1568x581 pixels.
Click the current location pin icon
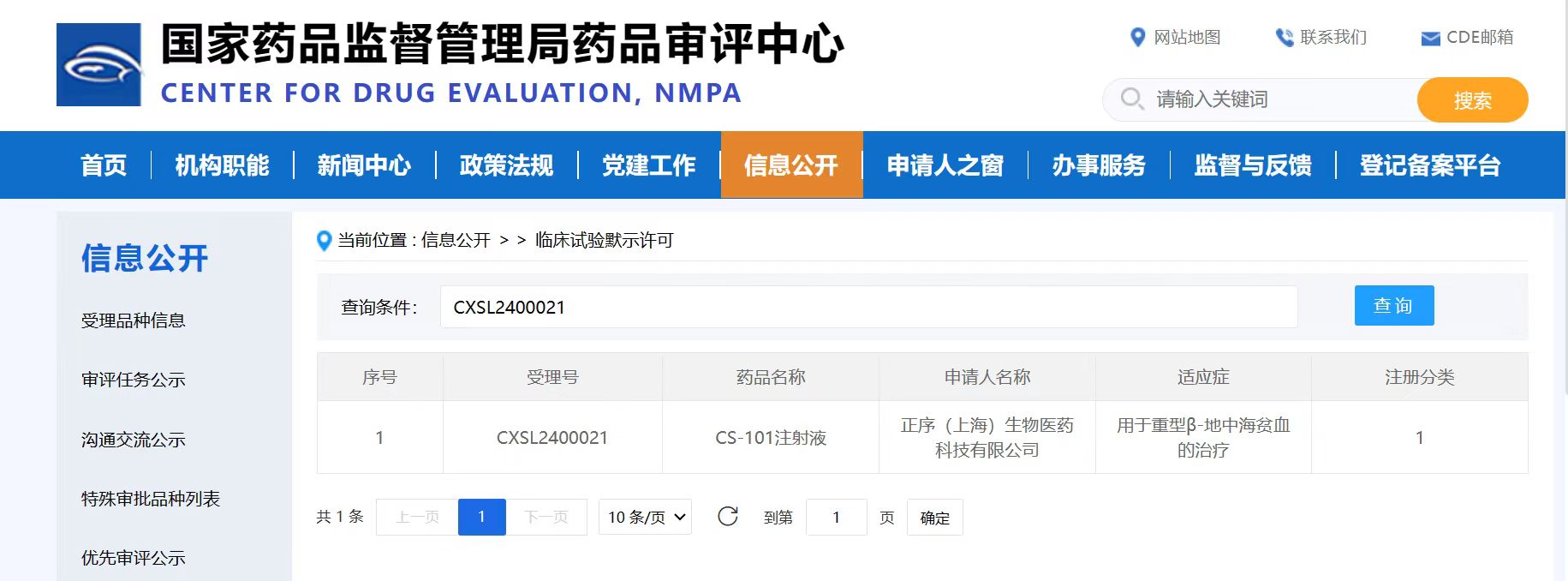pos(324,241)
